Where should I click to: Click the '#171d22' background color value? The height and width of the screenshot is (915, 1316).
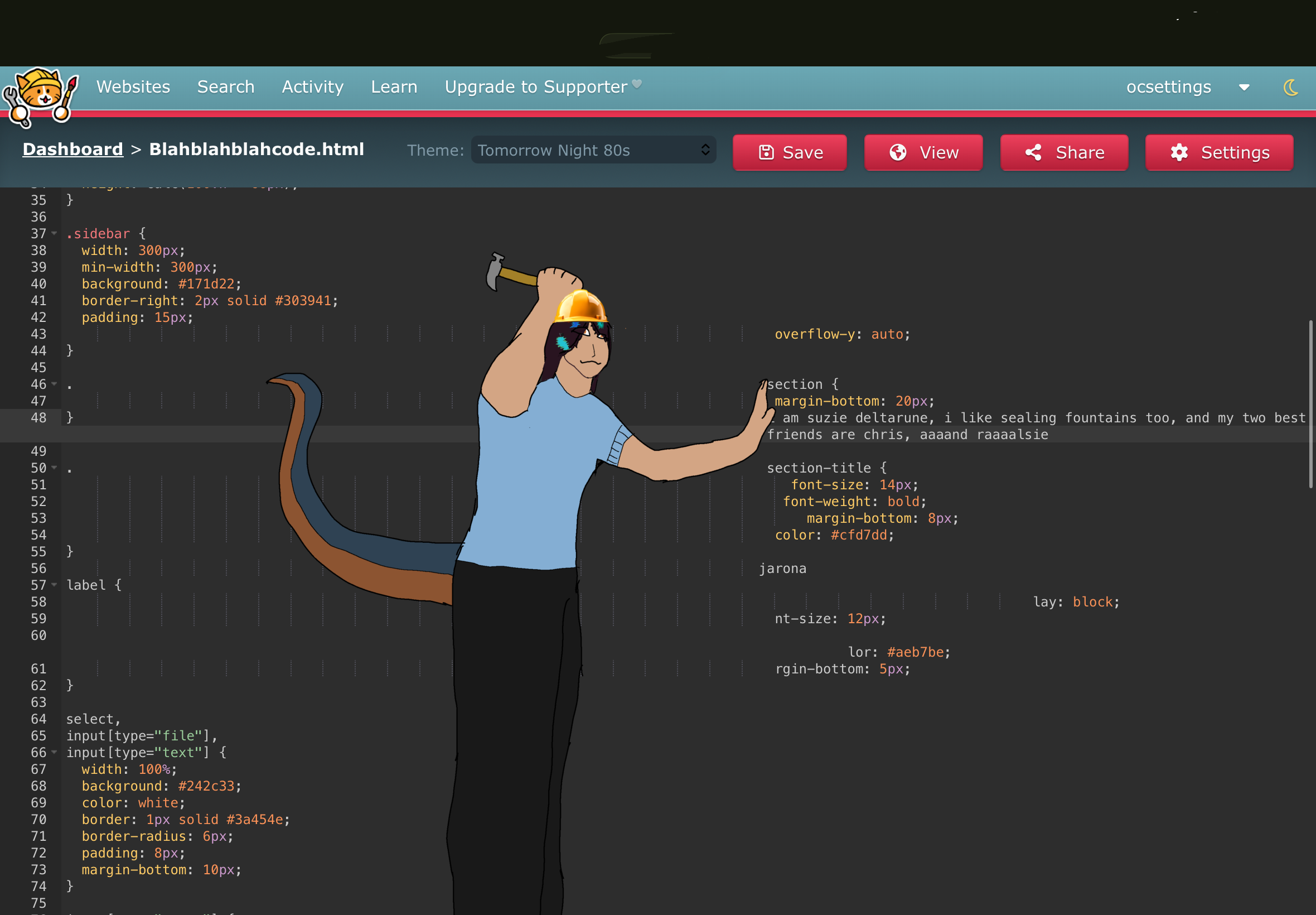(206, 284)
